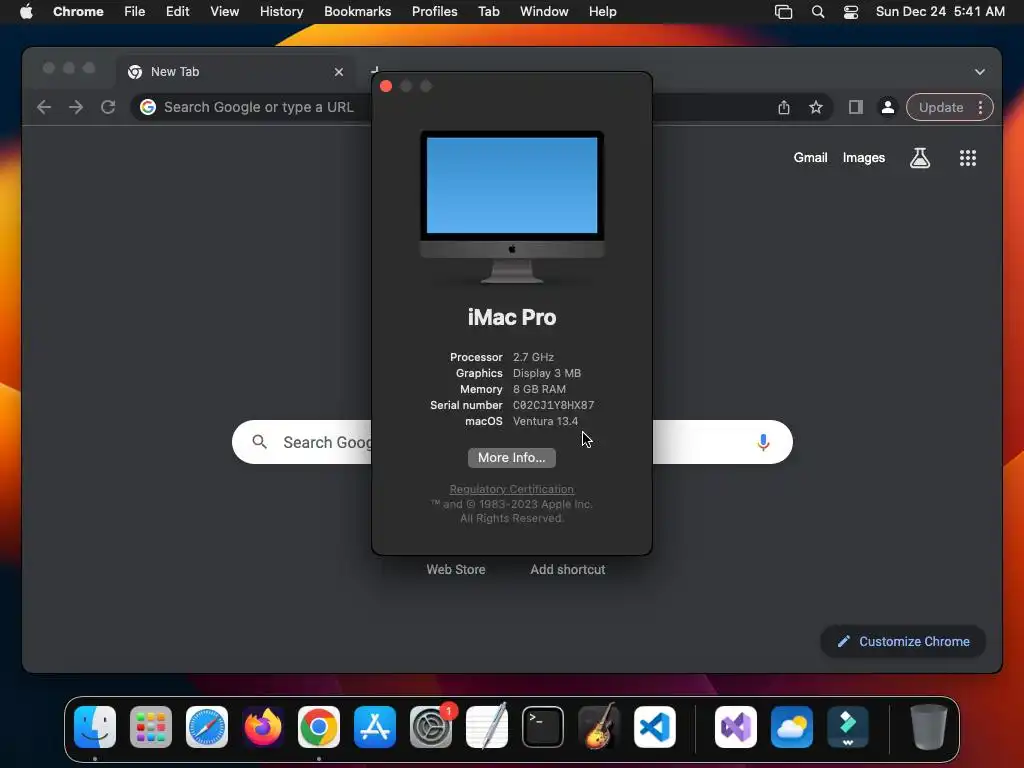Viewport: 1024px width, 768px height.
Task: Open Chrome's three-dot menu
Action: tap(980, 107)
